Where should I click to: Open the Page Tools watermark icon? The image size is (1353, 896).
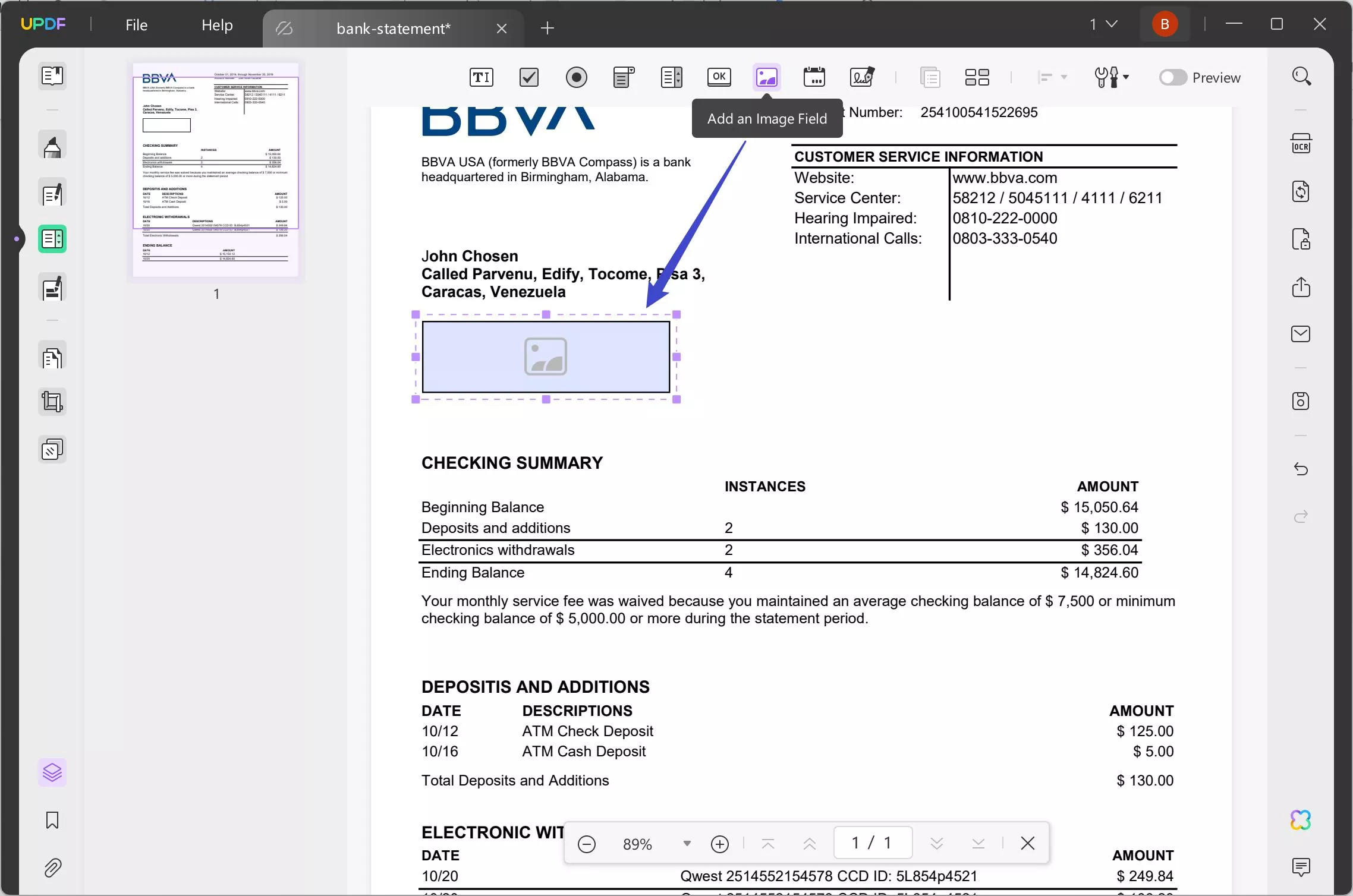[52, 450]
